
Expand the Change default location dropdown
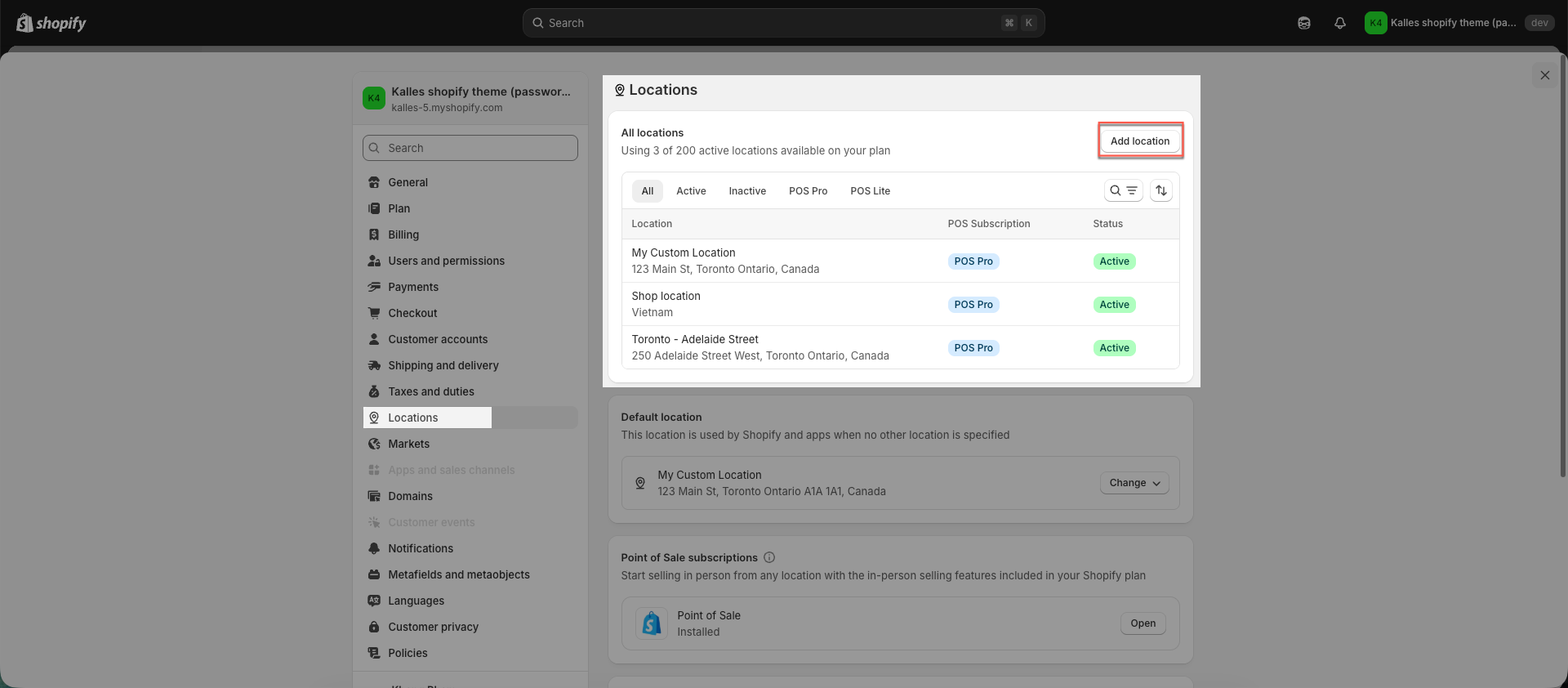click(x=1134, y=483)
